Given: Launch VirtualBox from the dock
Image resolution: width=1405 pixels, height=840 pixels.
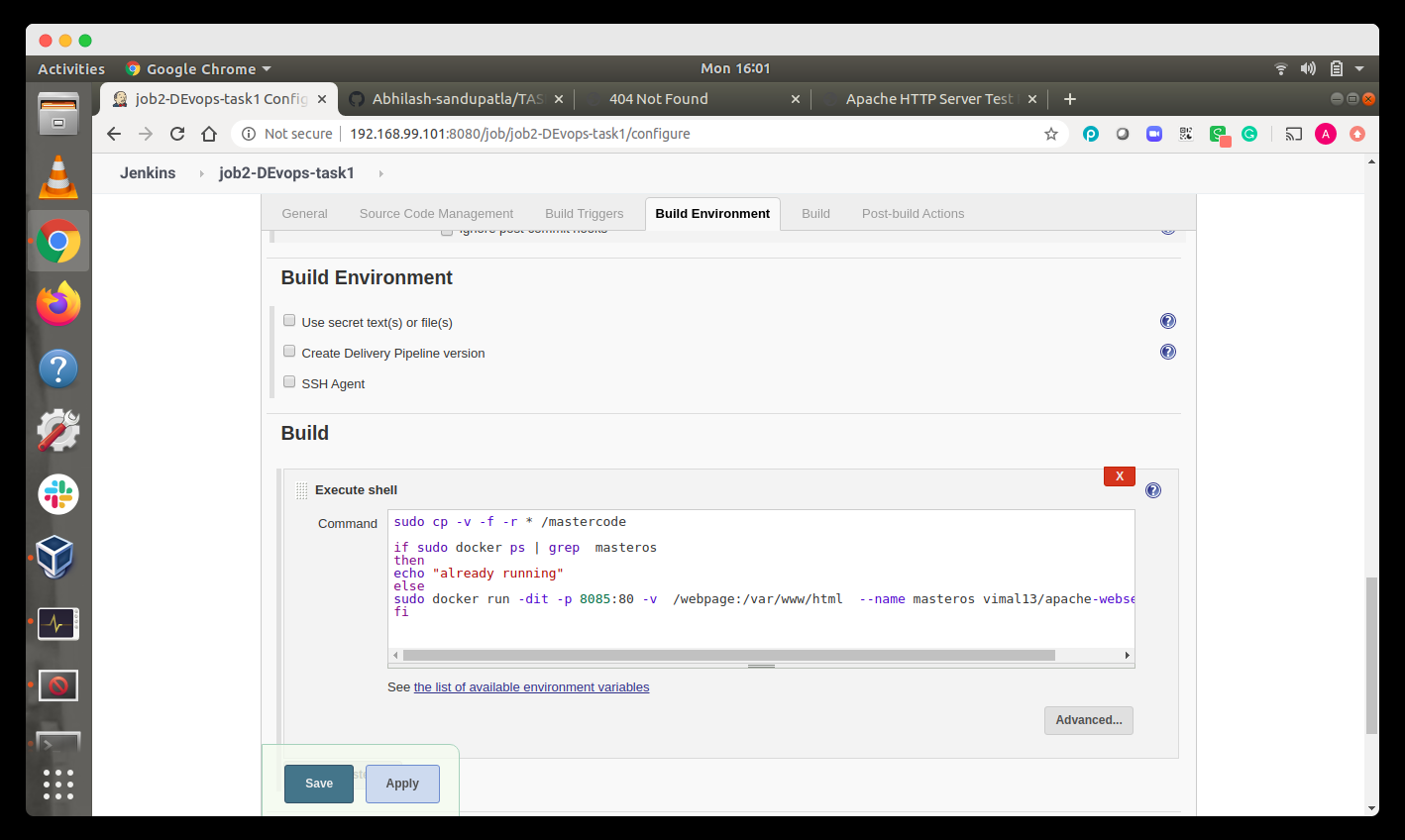Looking at the screenshot, I should pos(57,558).
